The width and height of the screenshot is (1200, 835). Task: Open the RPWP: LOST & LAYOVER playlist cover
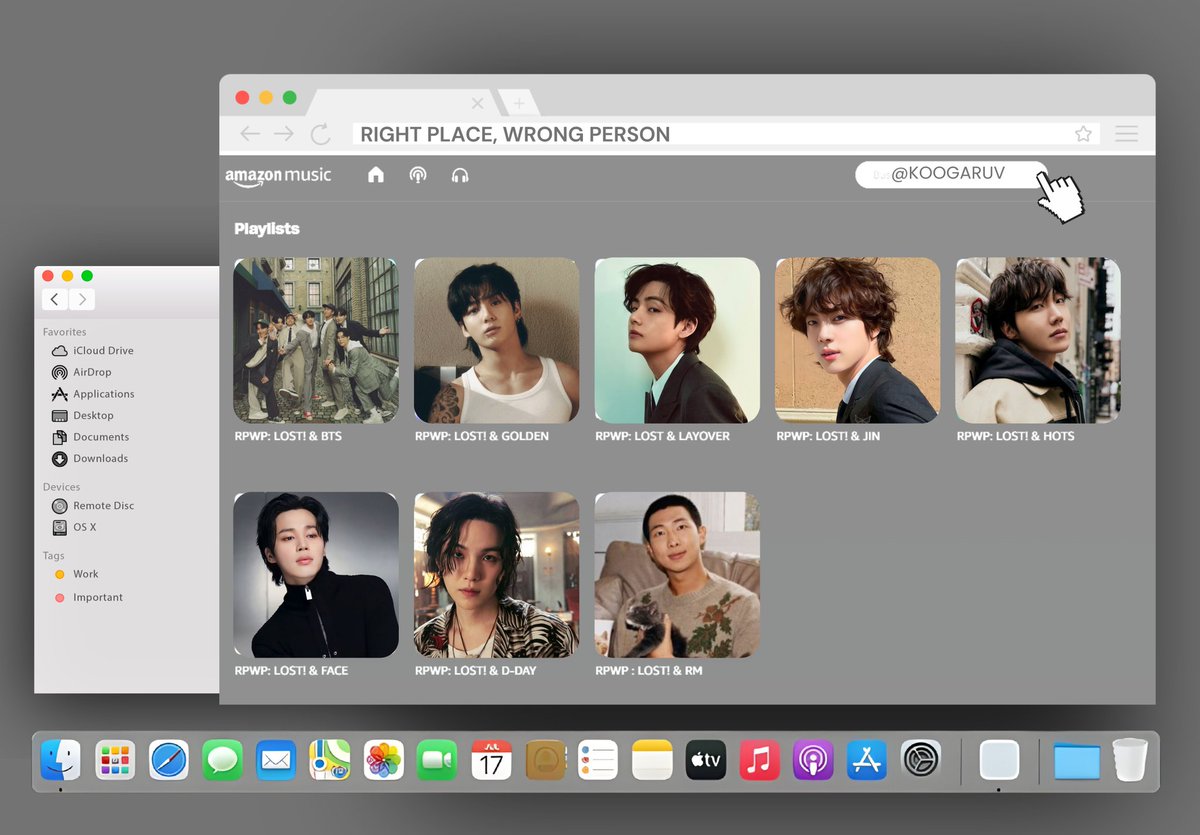[x=677, y=340]
